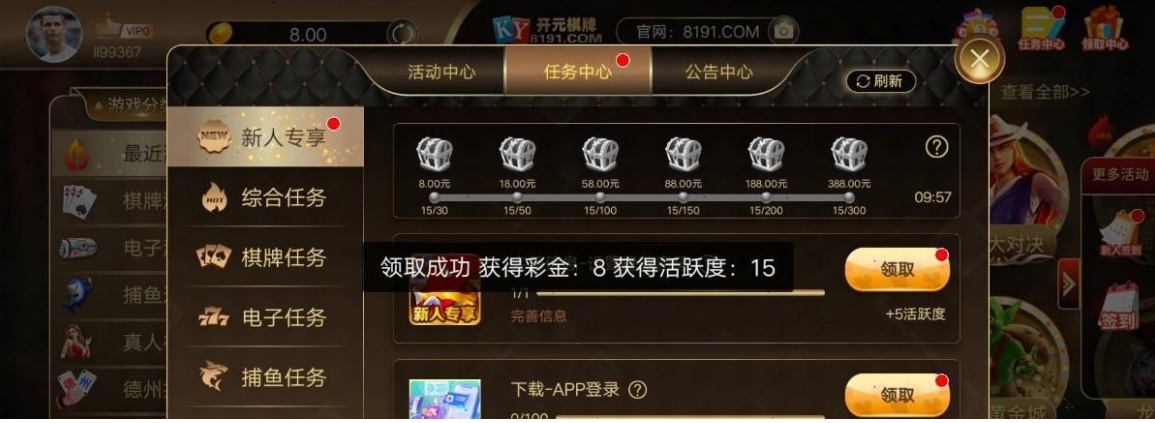Click the coin balance refresh icon
The image size is (1155, 423).
401,34
